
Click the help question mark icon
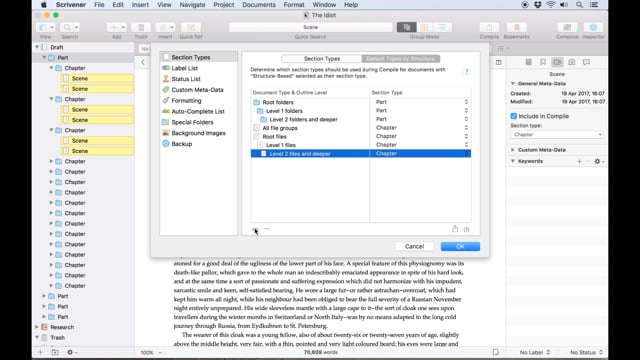pos(467,72)
